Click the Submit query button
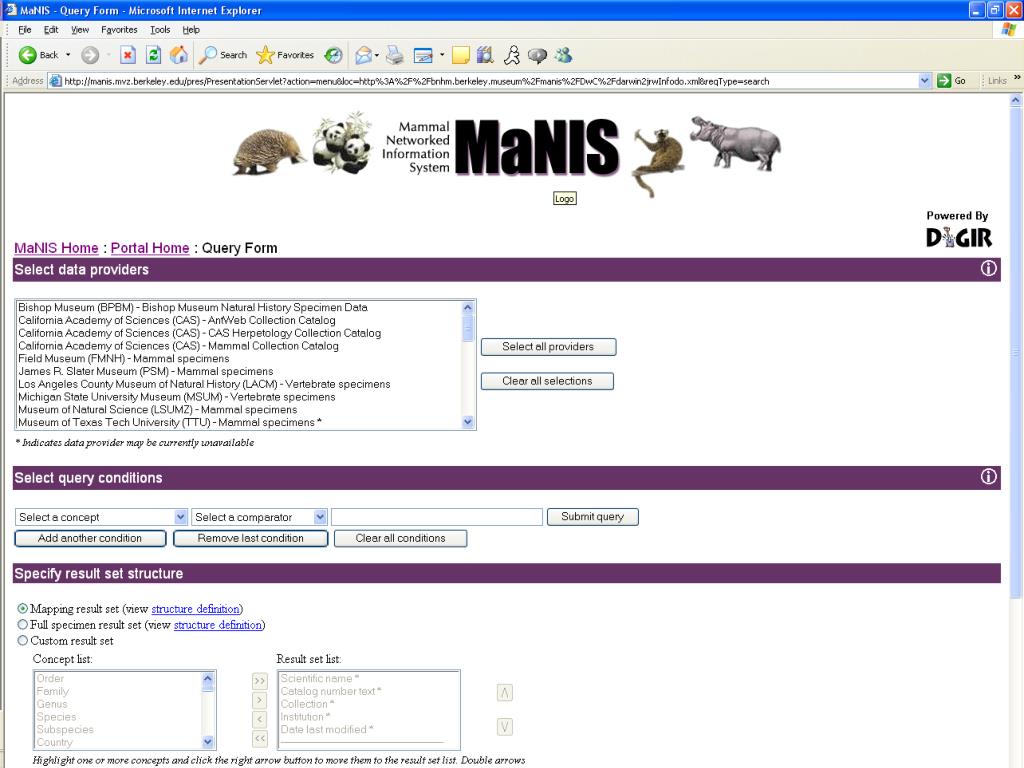1024x768 pixels. click(592, 517)
